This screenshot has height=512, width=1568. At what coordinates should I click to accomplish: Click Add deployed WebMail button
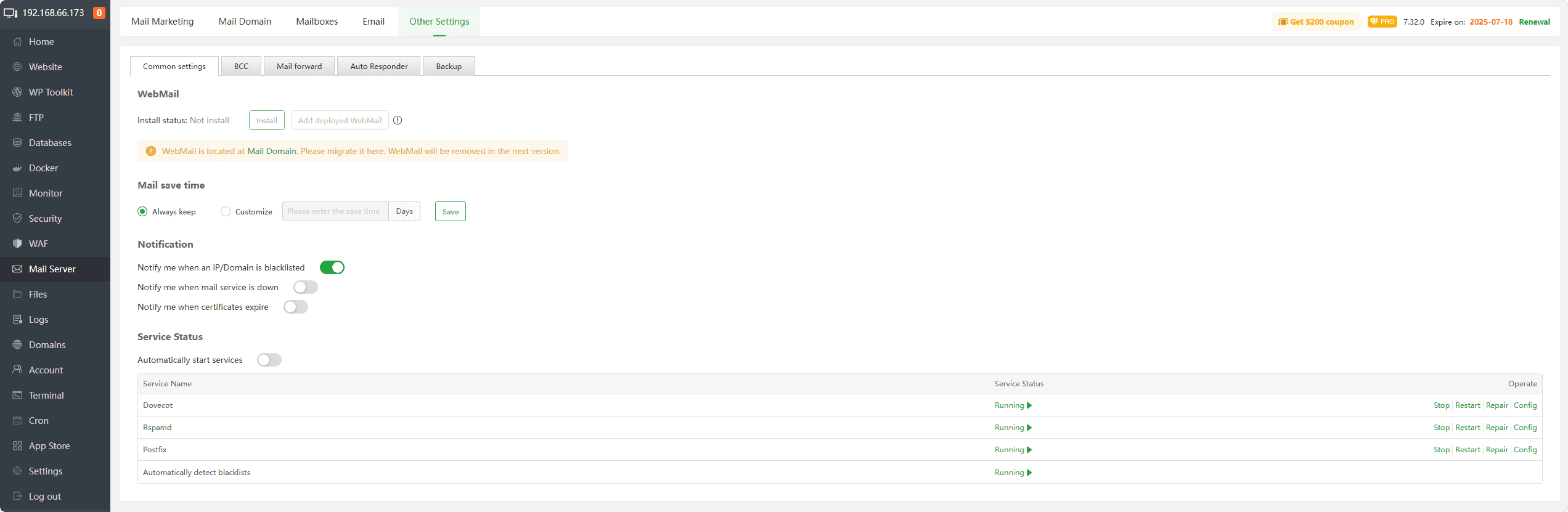pyautogui.click(x=340, y=120)
